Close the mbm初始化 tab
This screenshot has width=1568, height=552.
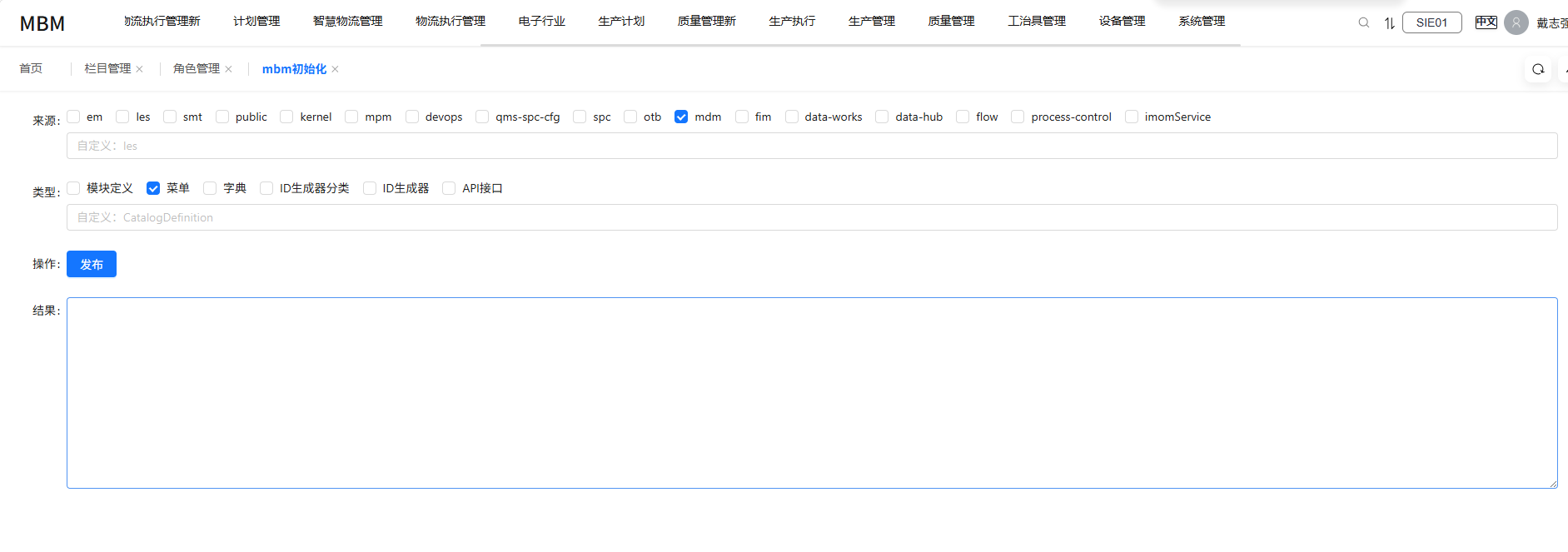(x=335, y=69)
